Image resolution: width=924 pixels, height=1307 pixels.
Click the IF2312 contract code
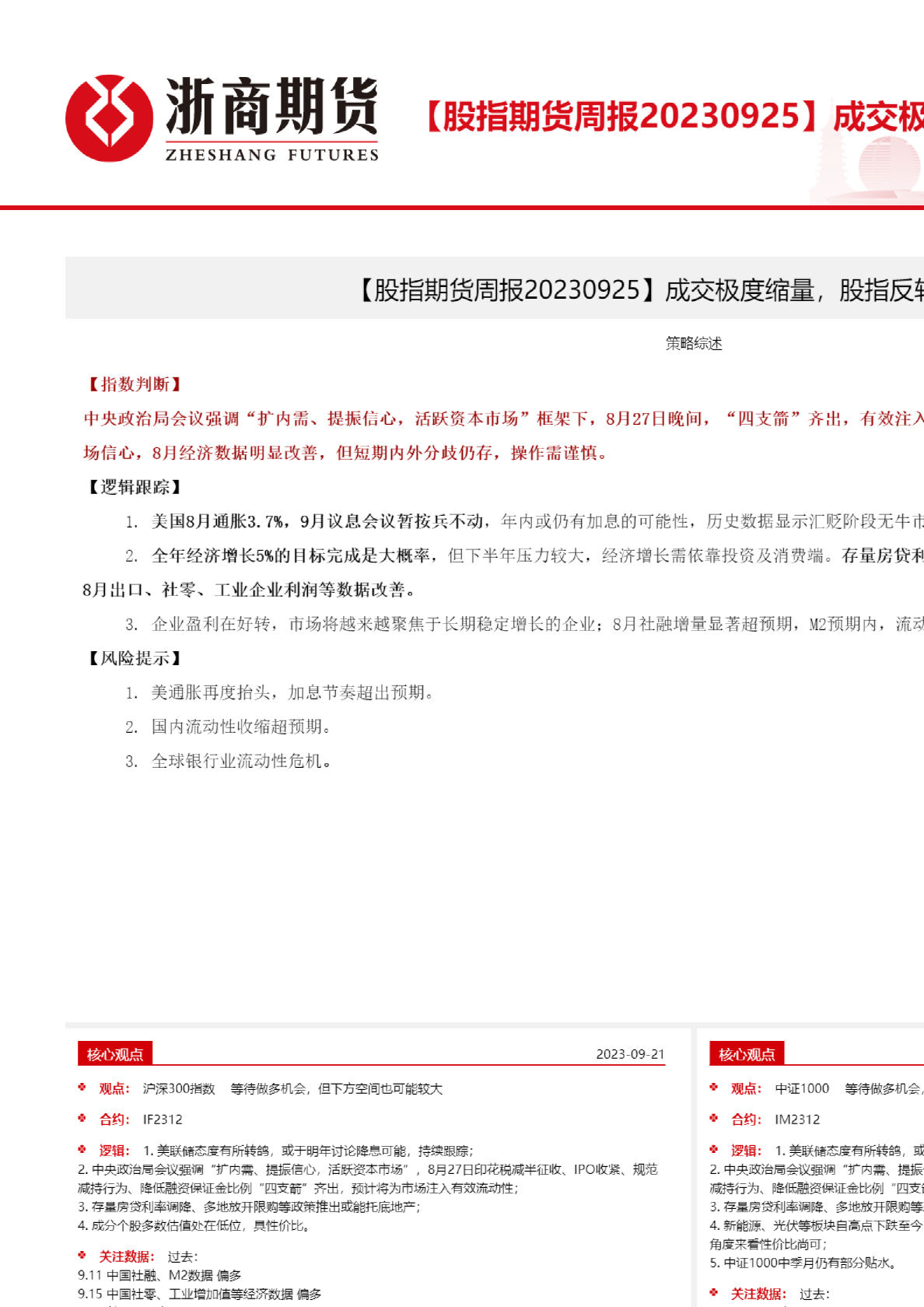pos(163,1120)
